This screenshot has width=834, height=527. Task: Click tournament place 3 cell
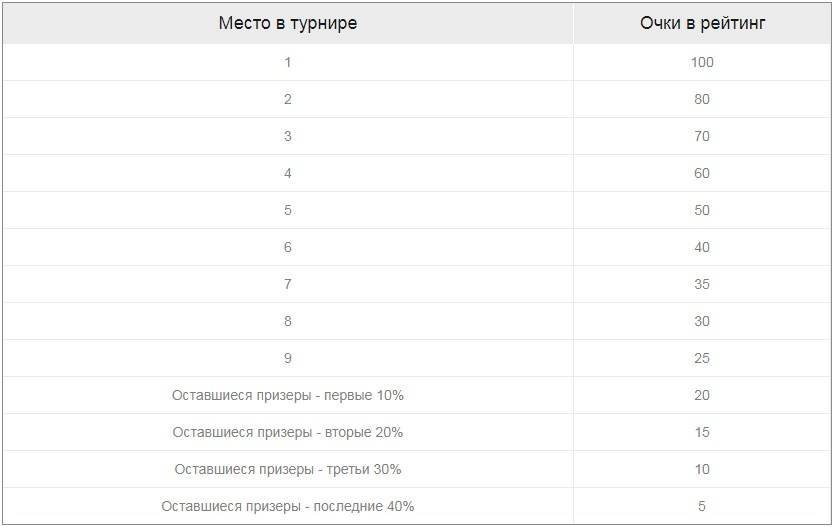[287, 136]
